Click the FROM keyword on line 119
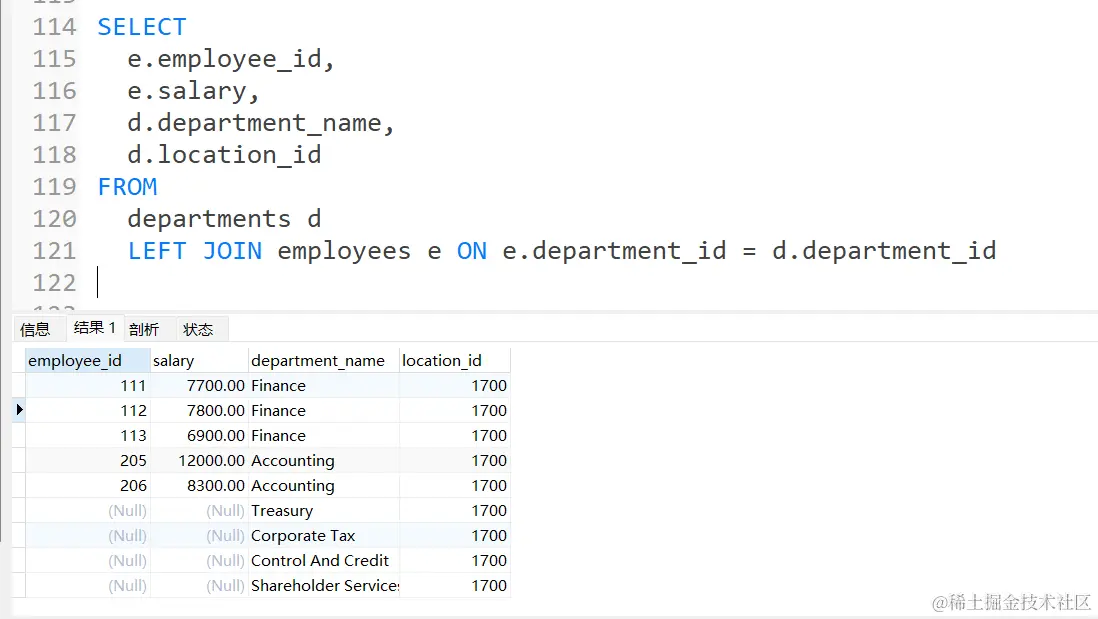Screen dimensions: 1098x619 127,187
